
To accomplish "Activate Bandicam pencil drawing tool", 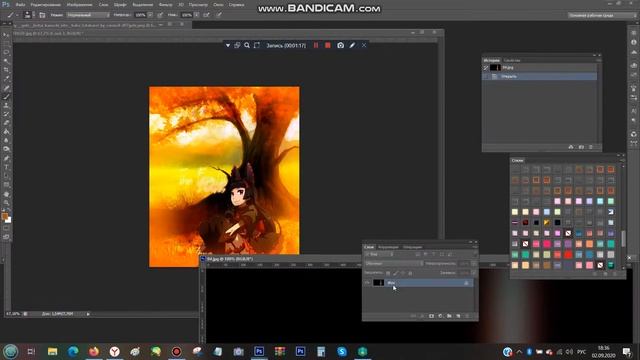I will click(352, 45).
